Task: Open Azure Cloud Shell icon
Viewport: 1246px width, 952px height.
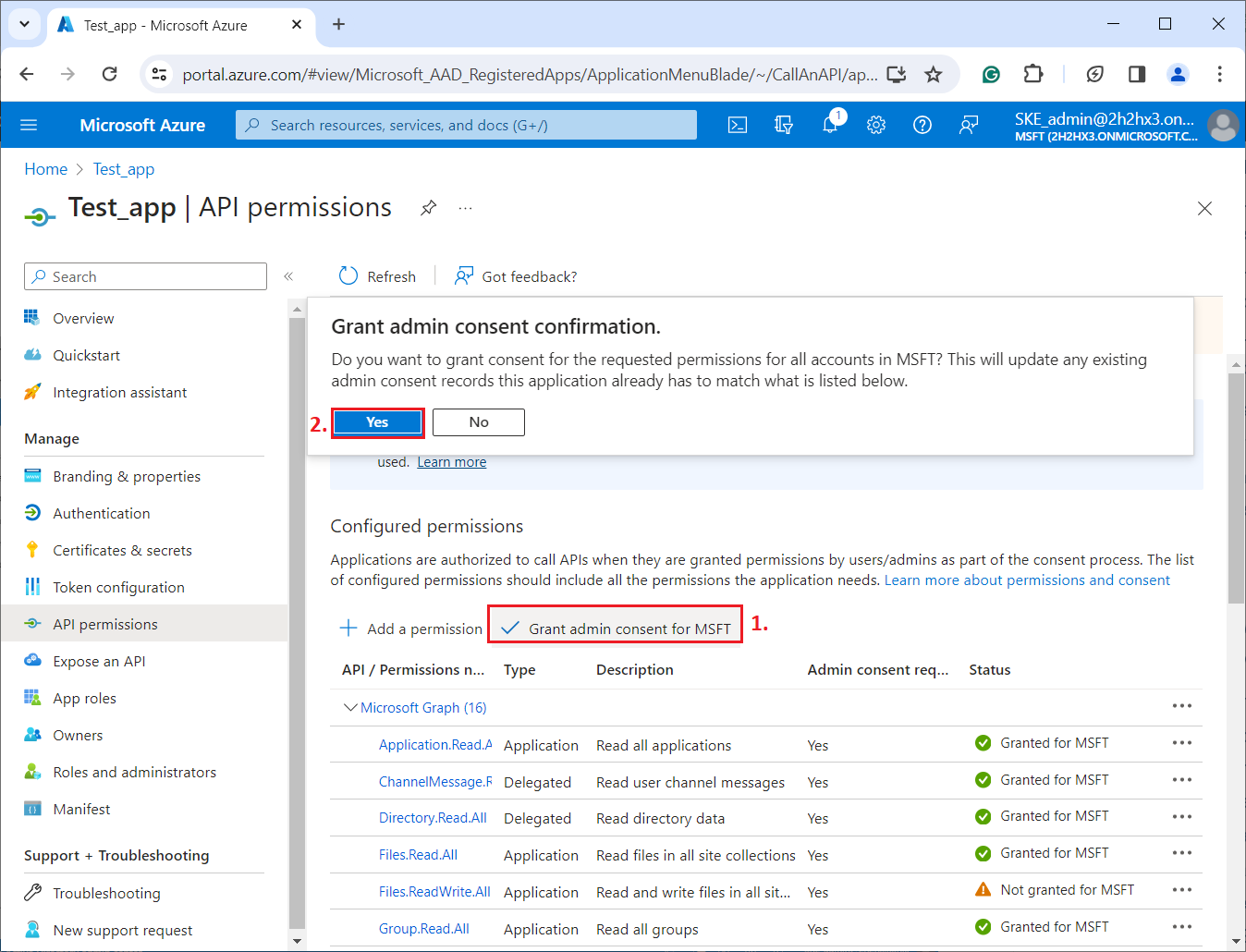Action: pyautogui.click(x=738, y=125)
